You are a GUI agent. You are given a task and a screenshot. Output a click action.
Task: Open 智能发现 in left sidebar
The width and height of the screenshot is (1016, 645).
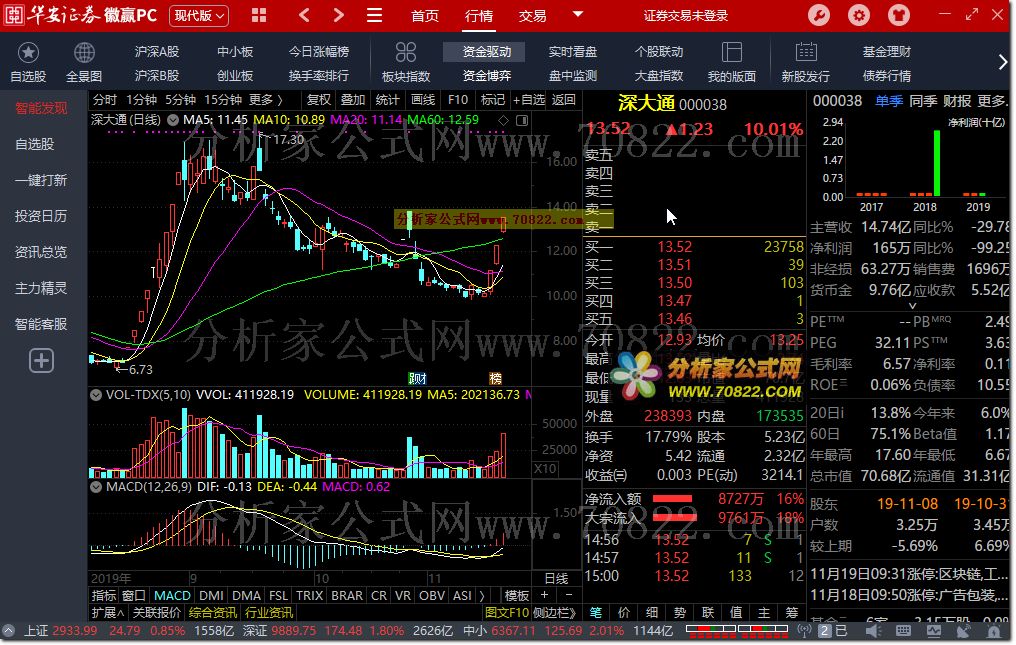tap(41, 108)
